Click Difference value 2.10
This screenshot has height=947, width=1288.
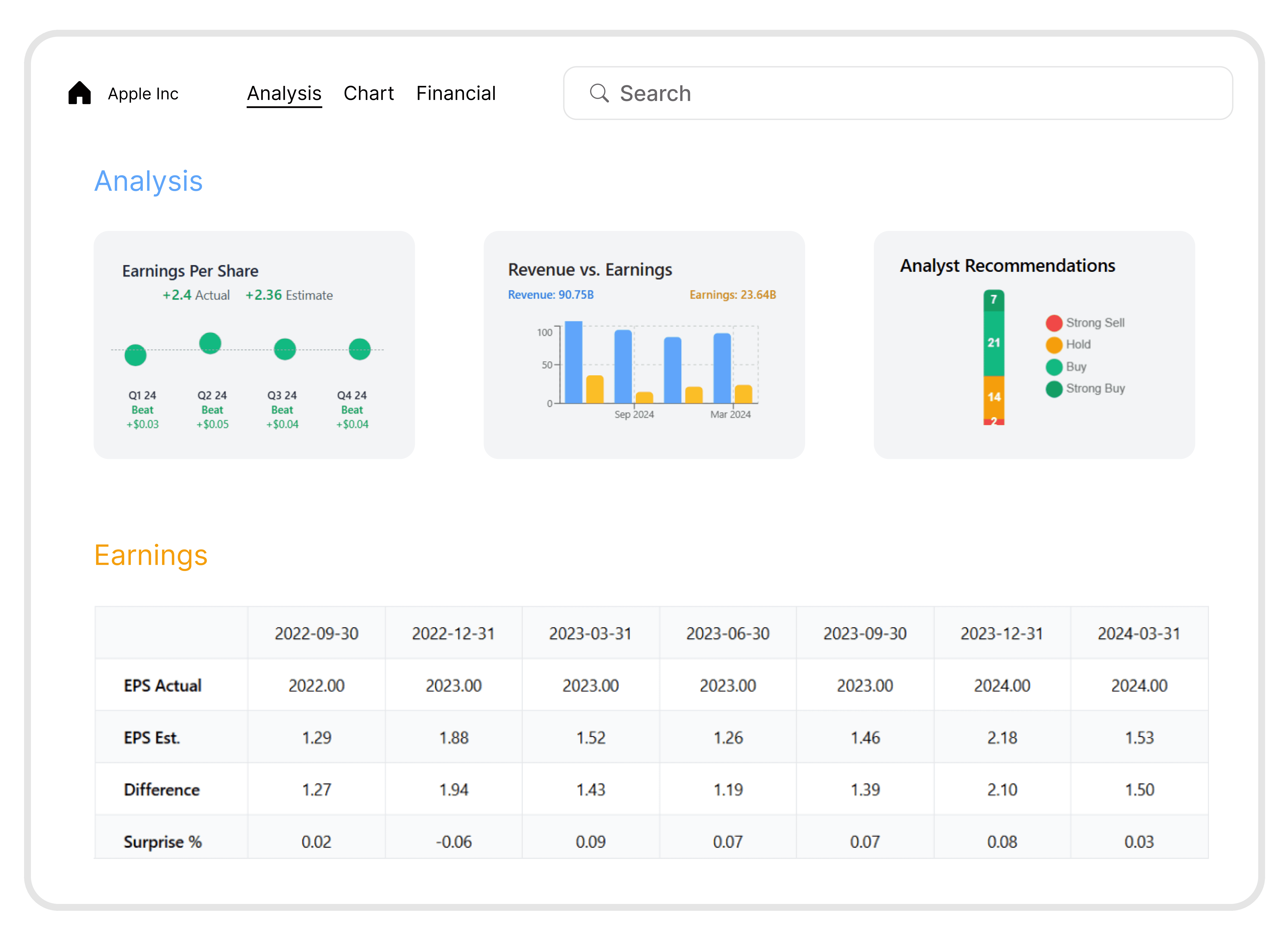1002,790
